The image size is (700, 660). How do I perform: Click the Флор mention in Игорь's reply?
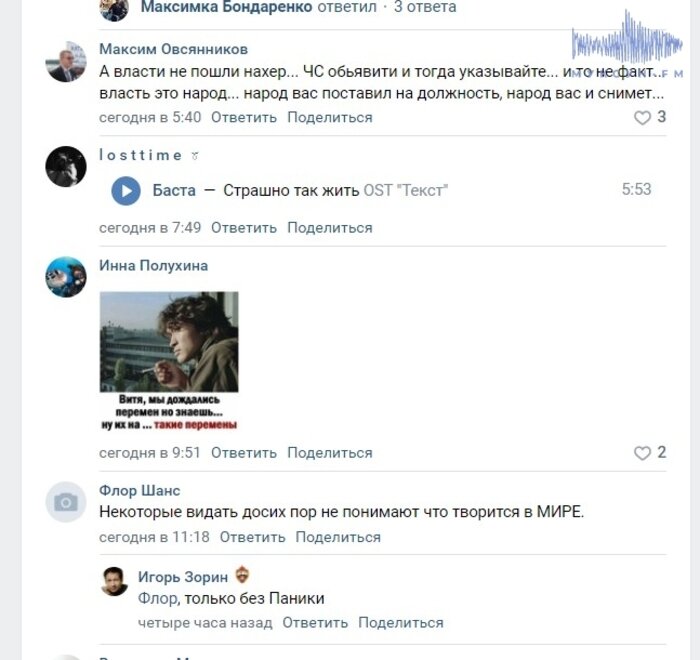coord(158,598)
